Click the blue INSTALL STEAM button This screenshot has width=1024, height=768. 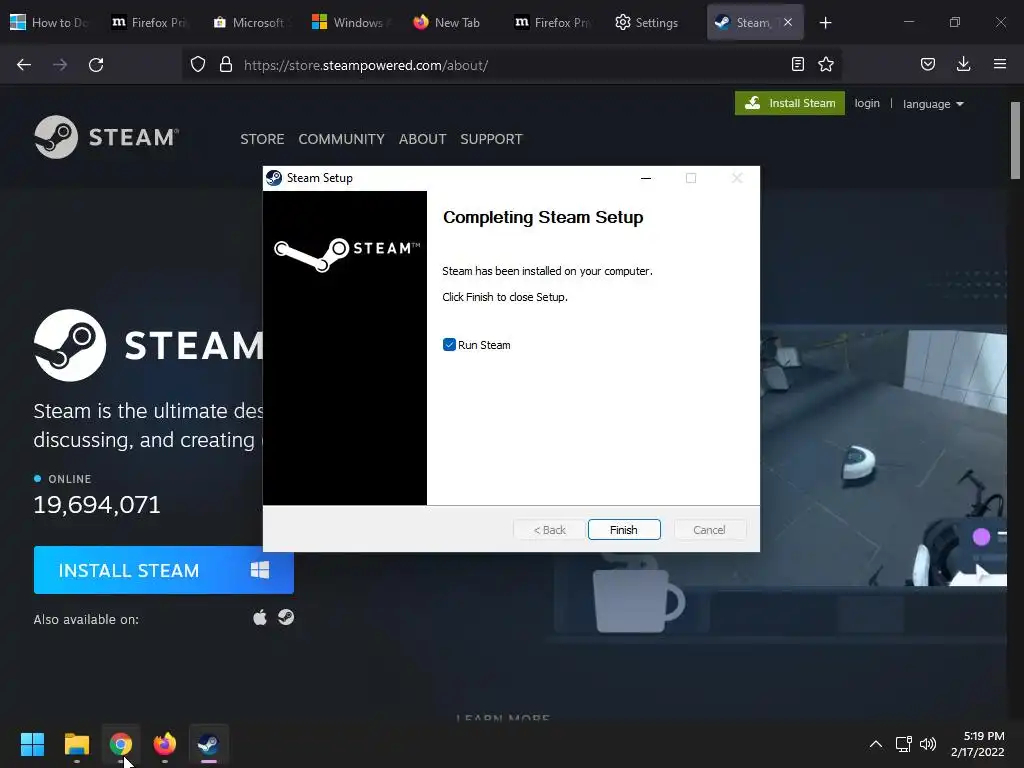click(x=163, y=570)
